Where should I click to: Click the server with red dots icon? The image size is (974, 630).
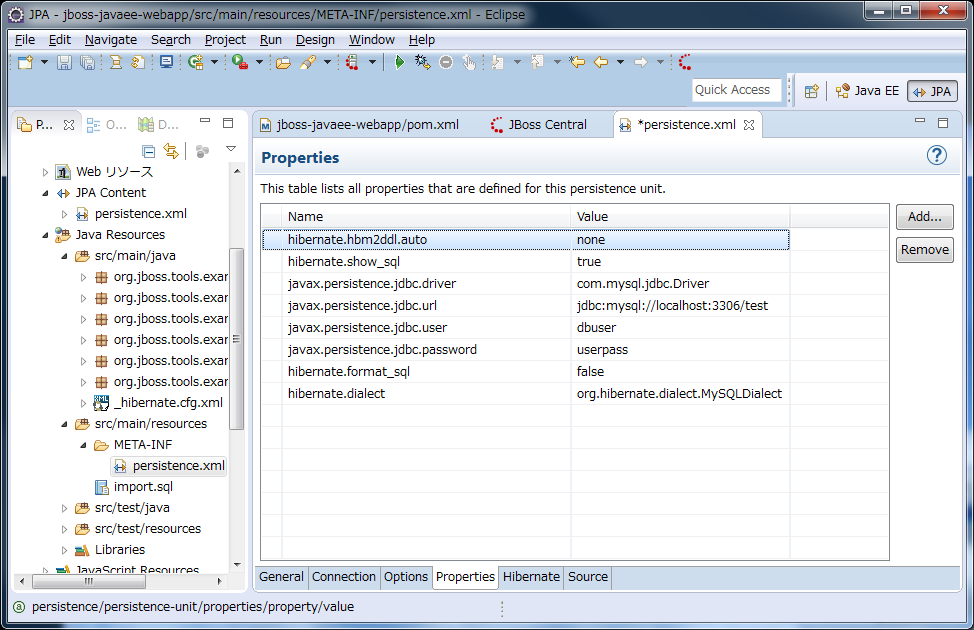[x=352, y=62]
